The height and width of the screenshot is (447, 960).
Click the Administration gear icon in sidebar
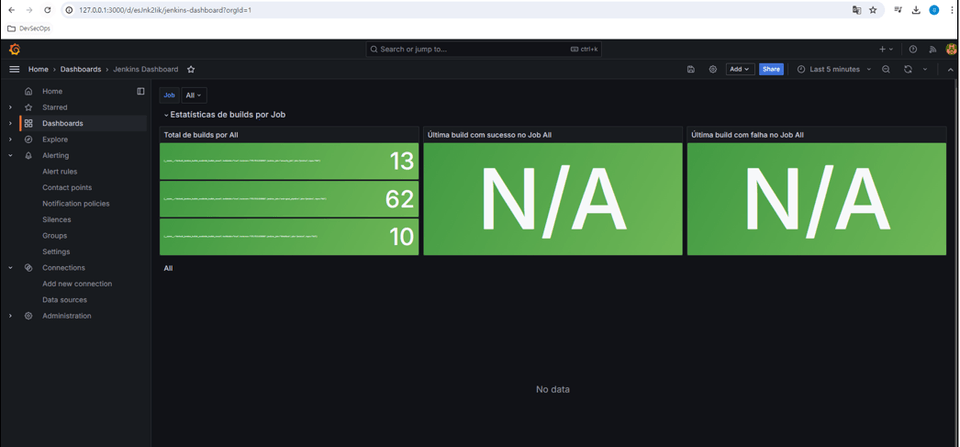pyautogui.click(x=28, y=316)
